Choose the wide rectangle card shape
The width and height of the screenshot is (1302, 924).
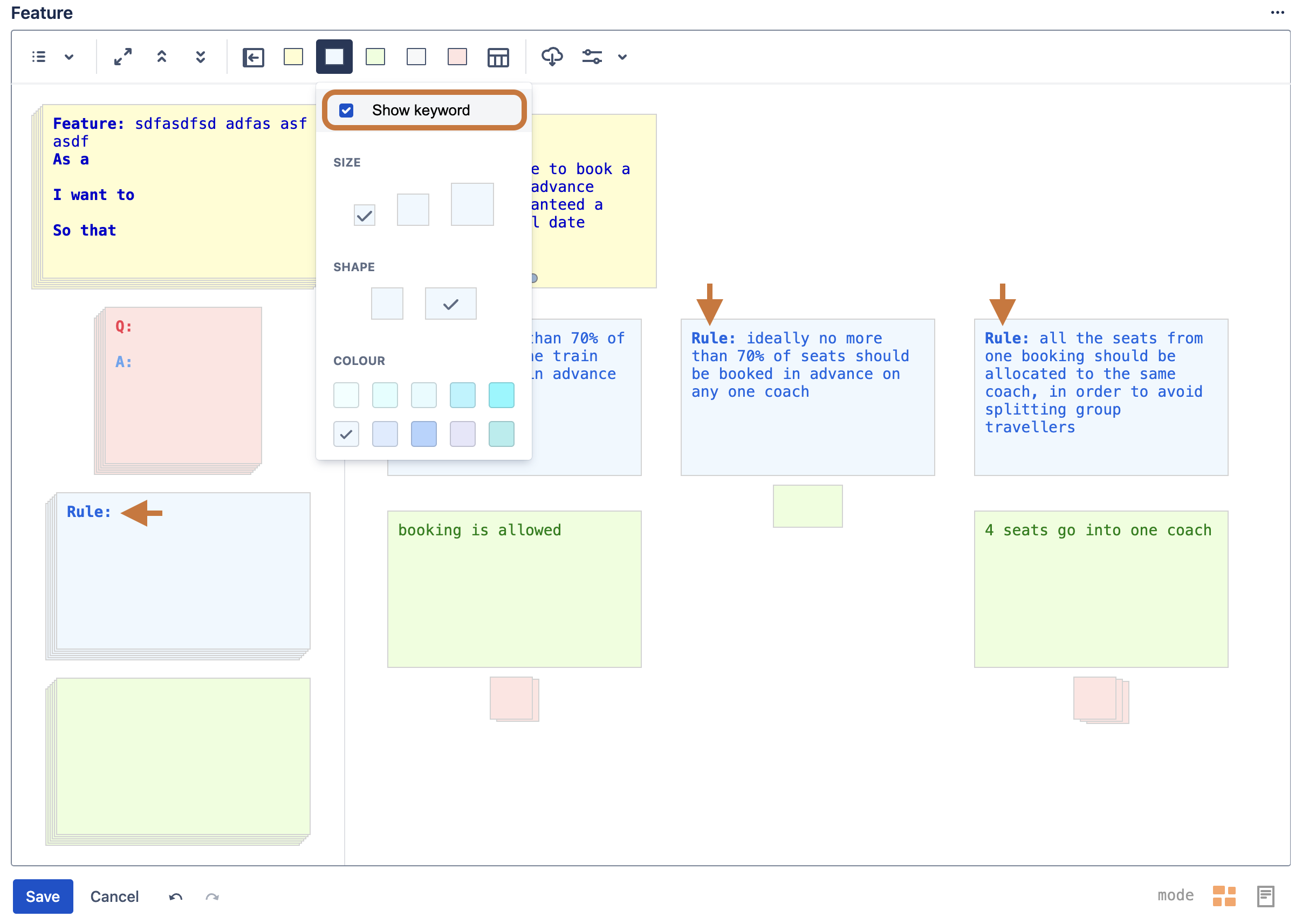(x=450, y=304)
